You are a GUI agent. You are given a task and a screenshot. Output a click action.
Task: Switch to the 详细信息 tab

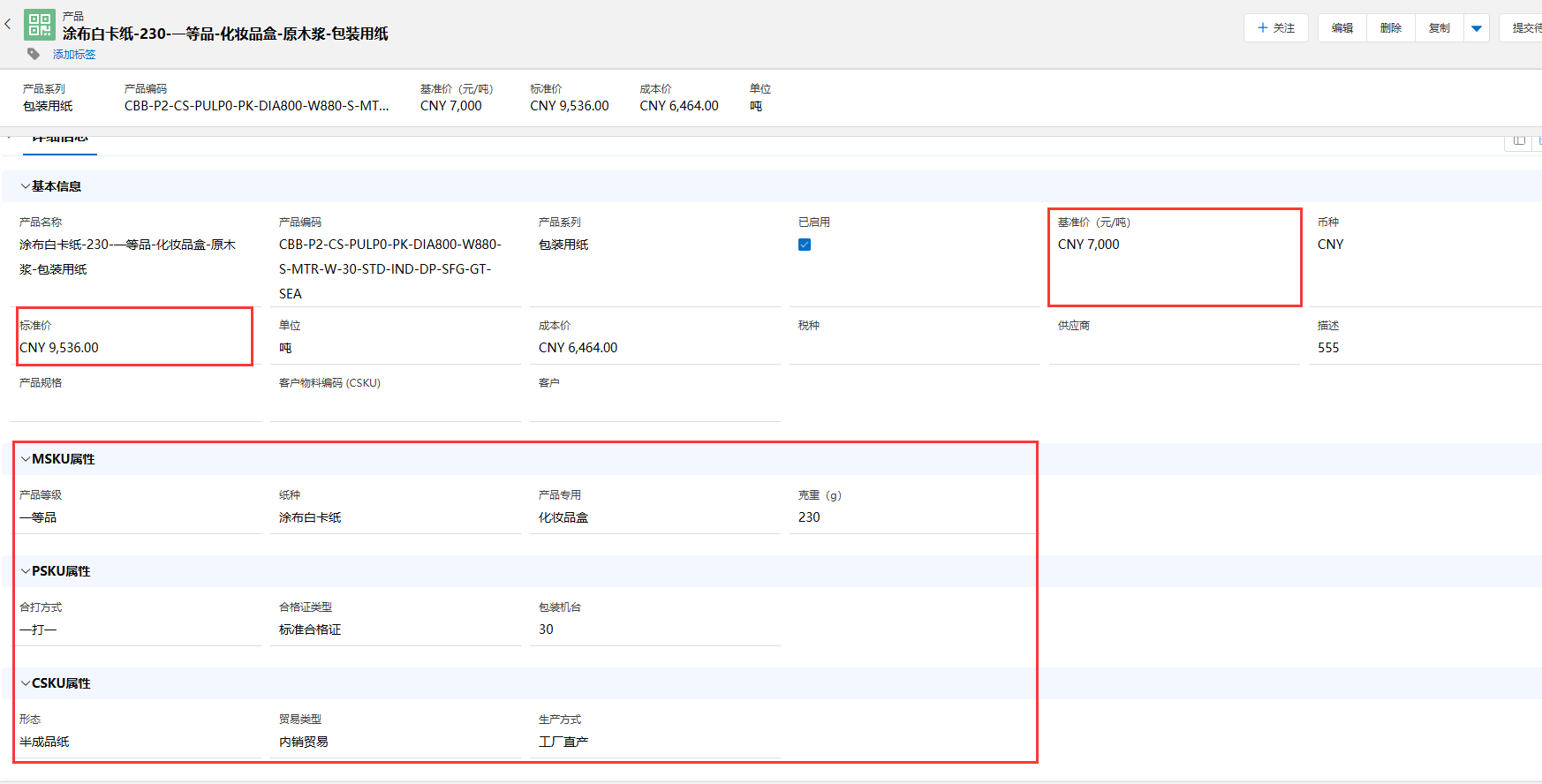pos(60,139)
